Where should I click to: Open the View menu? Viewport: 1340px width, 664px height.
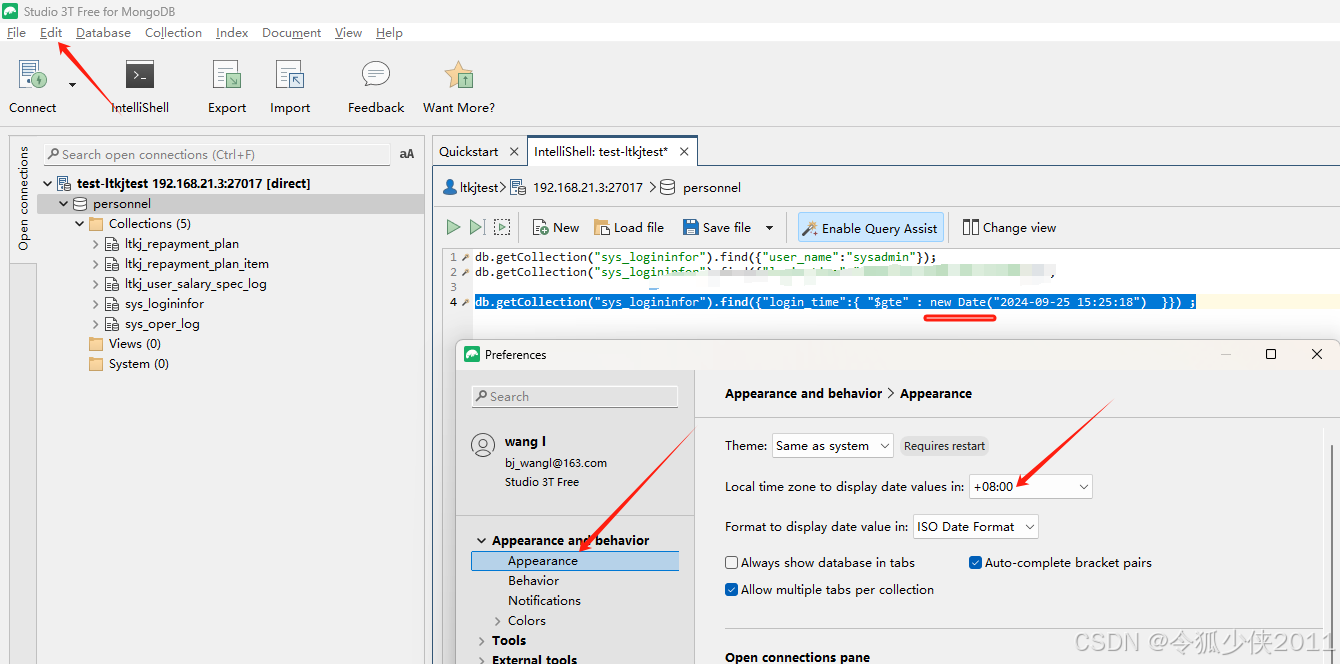[x=348, y=32]
